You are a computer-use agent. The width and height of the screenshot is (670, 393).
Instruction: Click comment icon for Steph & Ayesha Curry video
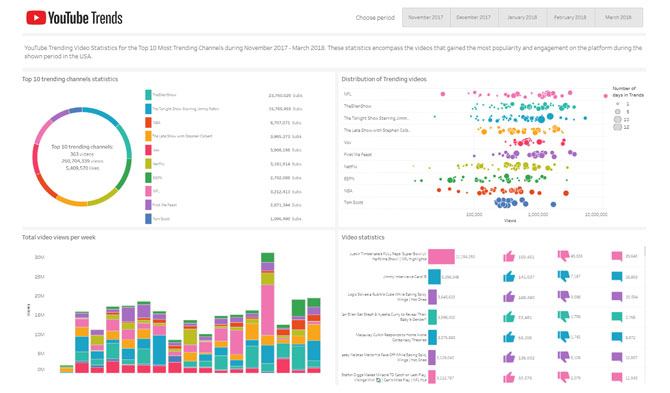[617, 317]
